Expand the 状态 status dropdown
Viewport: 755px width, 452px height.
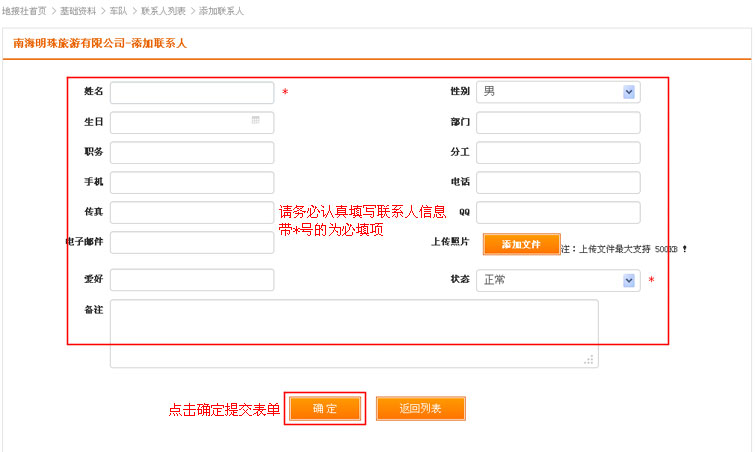point(629,281)
